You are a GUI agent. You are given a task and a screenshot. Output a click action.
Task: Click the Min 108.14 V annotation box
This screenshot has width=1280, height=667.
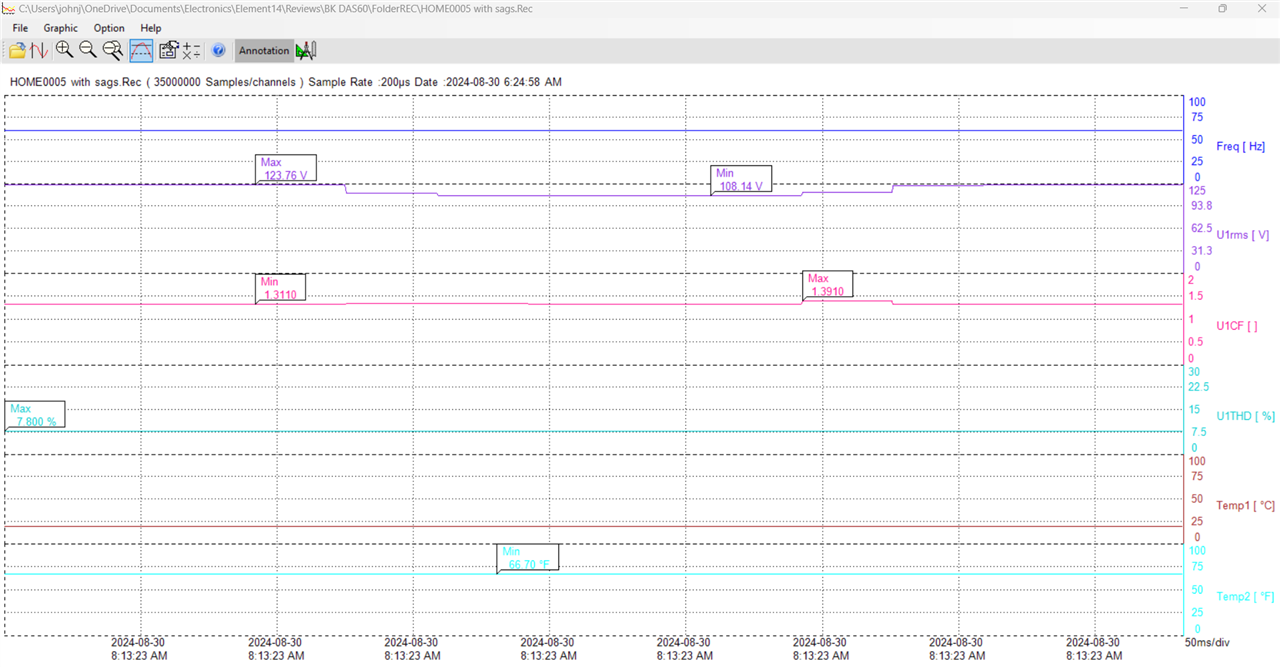741,179
